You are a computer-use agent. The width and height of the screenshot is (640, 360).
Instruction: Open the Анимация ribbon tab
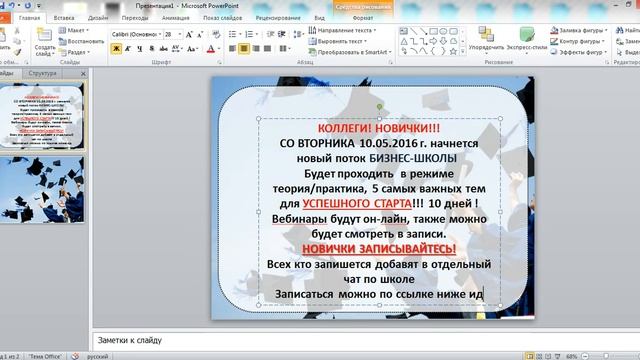(x=176, y=18)
